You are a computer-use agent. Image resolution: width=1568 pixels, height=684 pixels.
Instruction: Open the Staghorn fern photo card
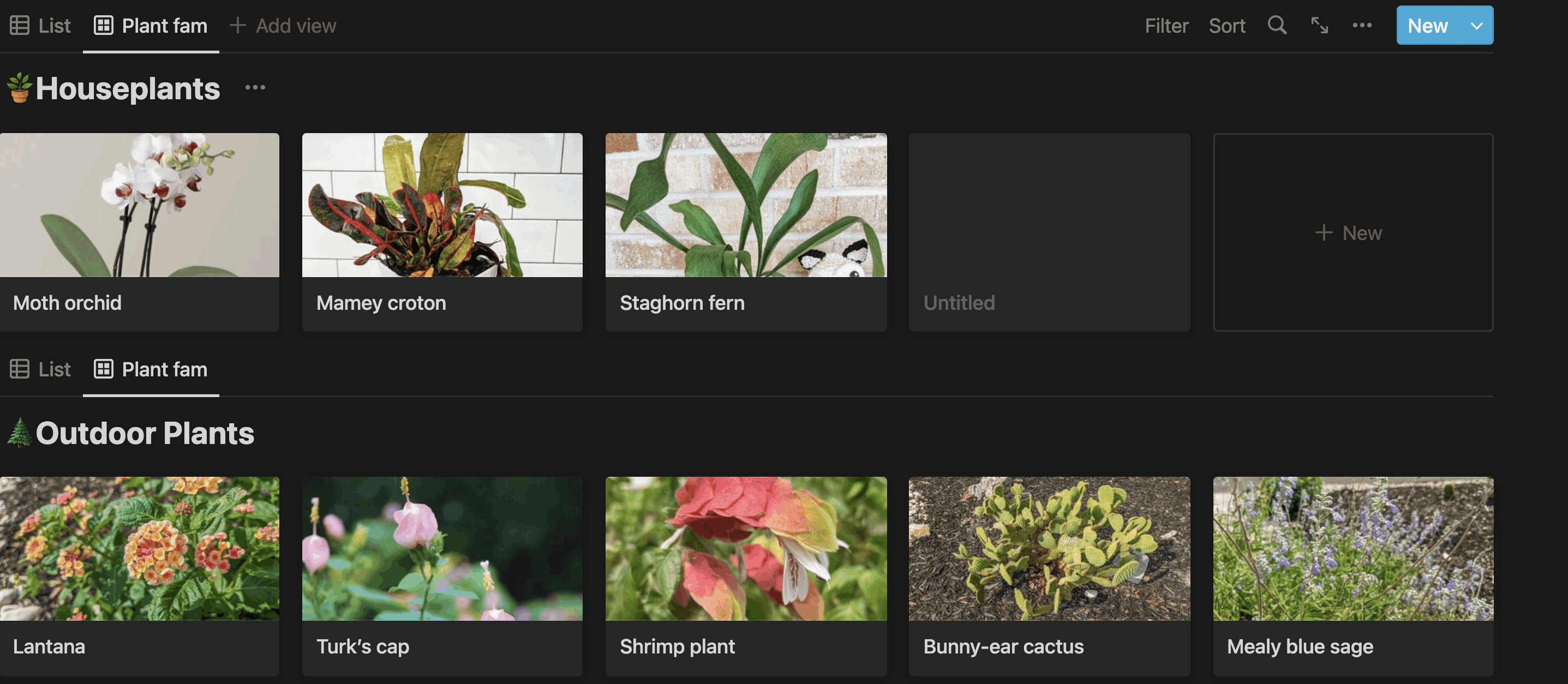click(746, 205)
